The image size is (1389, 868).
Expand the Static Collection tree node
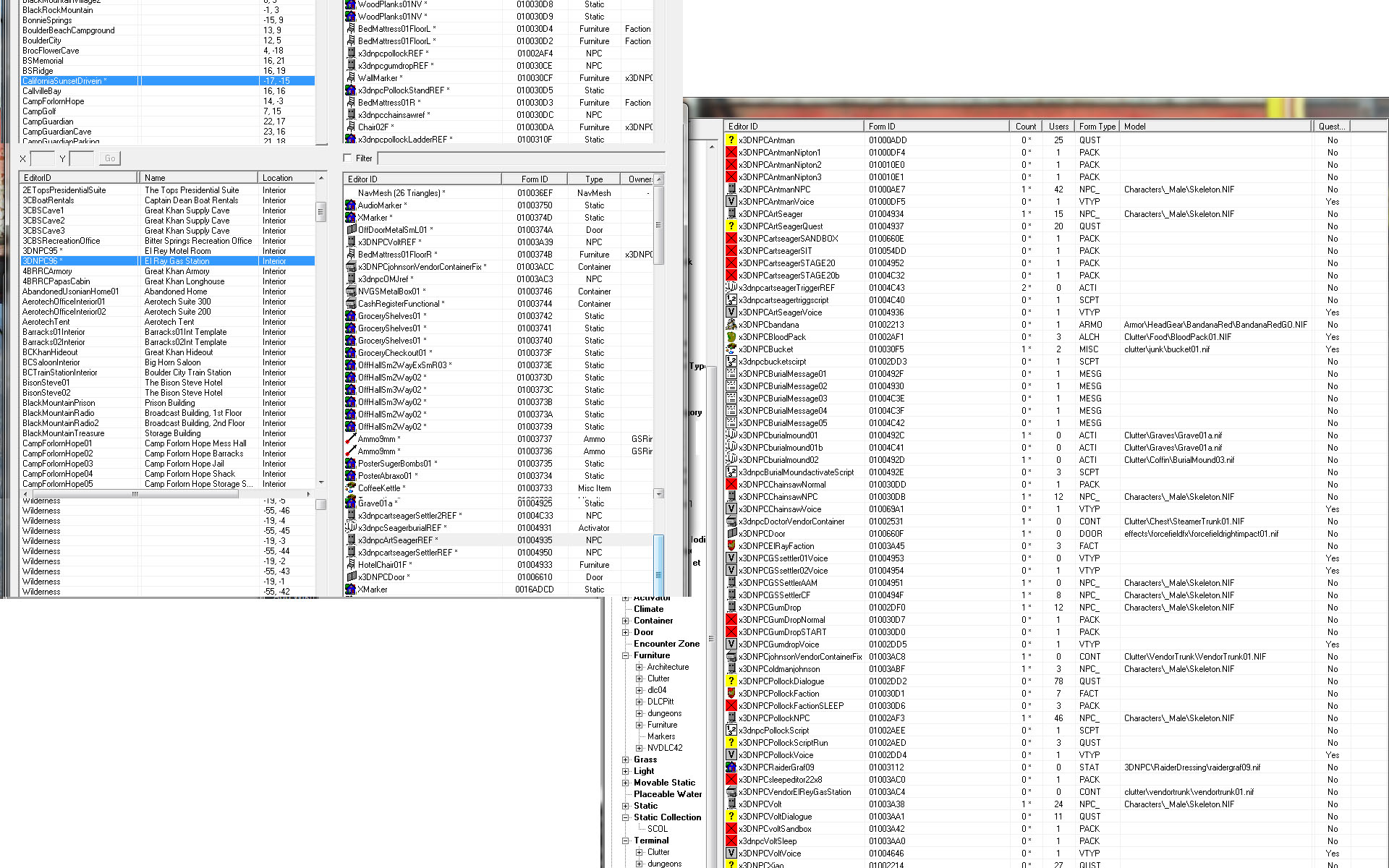pos(625,817)
